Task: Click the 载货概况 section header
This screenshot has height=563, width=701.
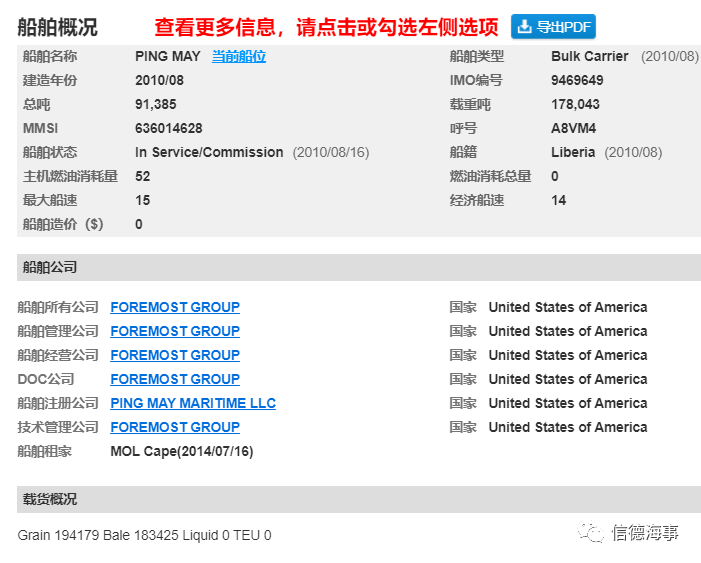Action: tap(359, 499)
